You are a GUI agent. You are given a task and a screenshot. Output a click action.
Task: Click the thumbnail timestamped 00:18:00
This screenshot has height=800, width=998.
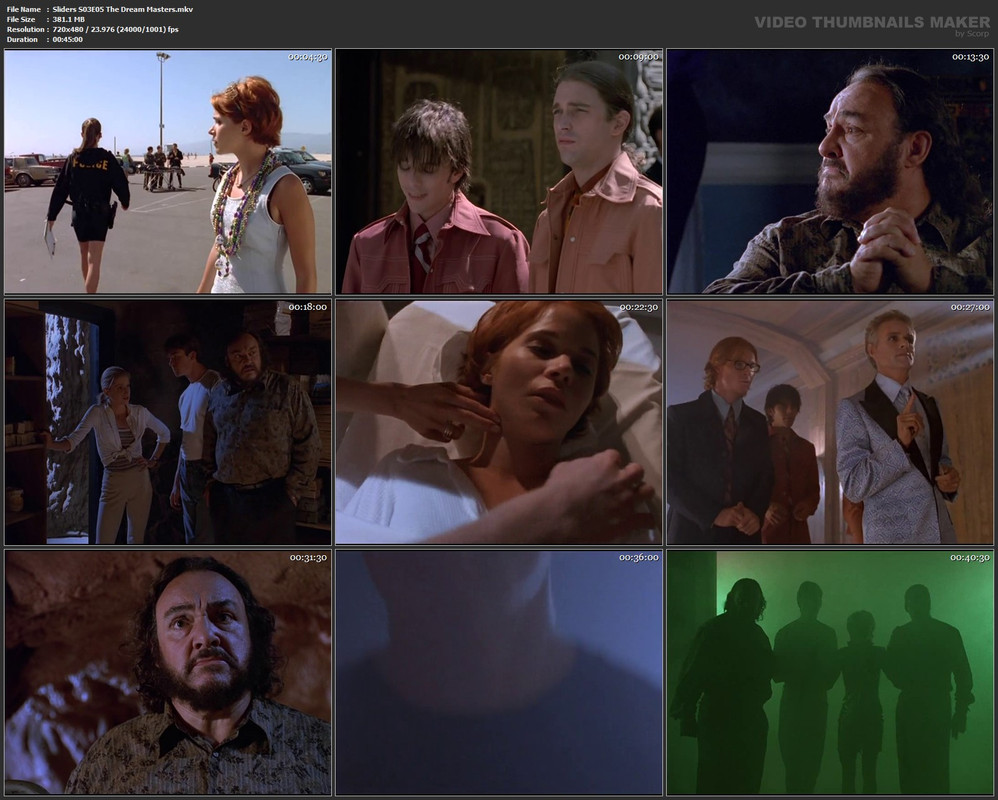(168, 422)
